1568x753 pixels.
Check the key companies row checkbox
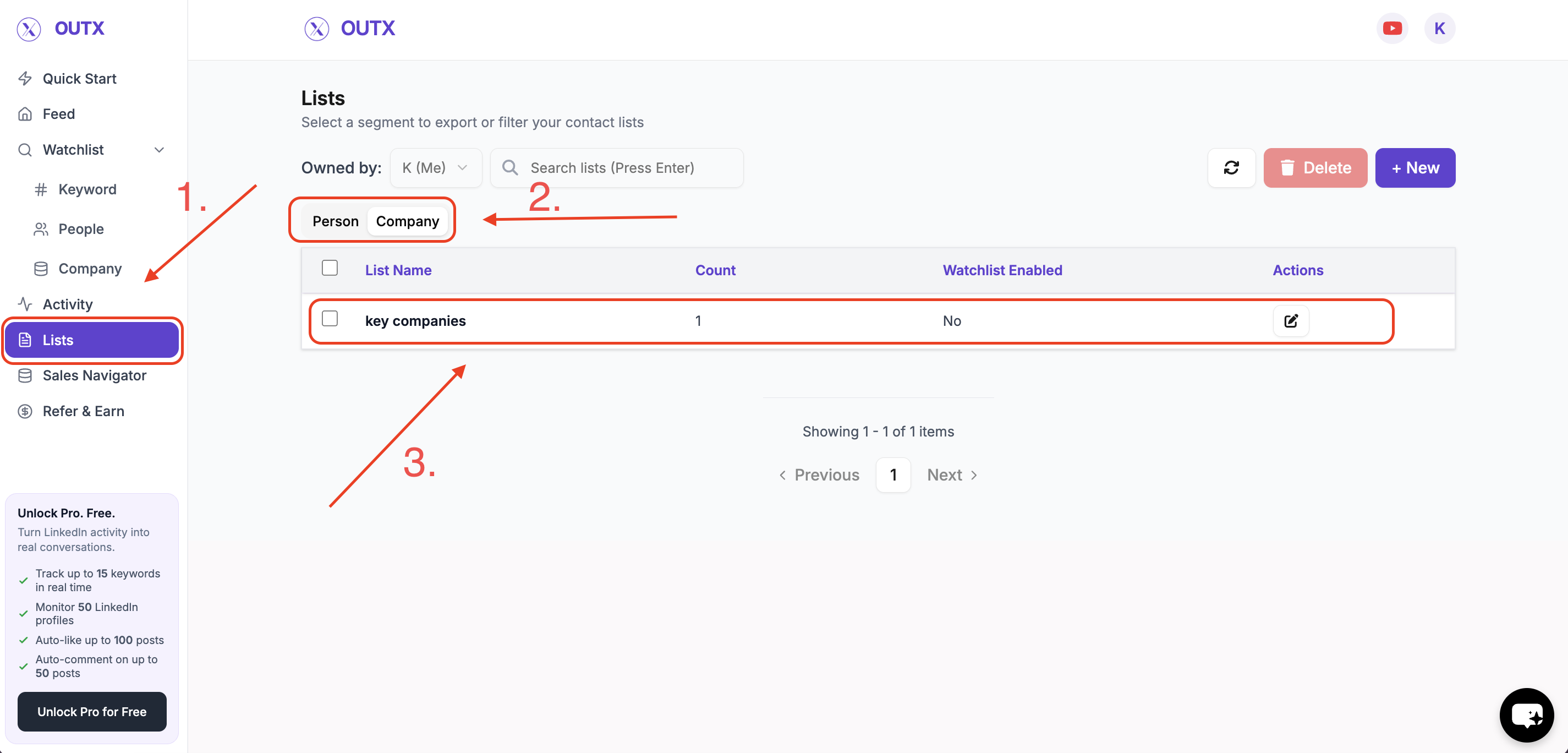[x=330, y=319]
